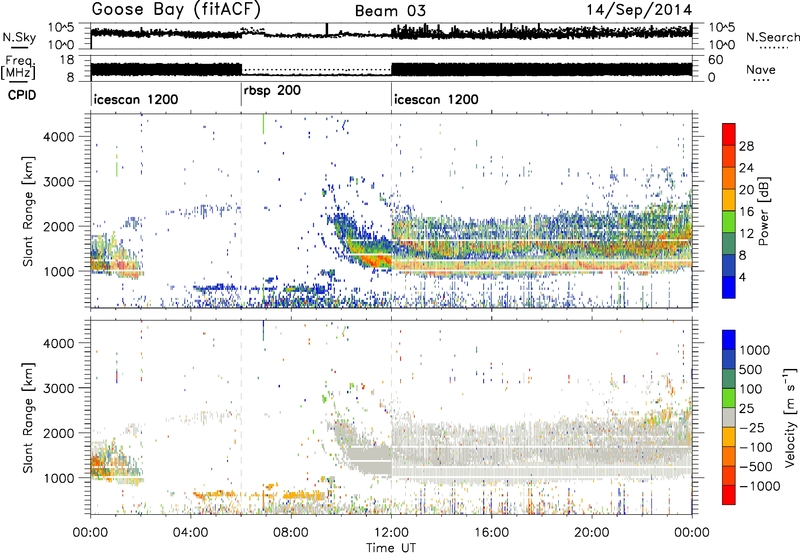The image size is (800, 554).
Task: Click the "-100" value on the velocity scale
Action: [x=756, y=447]
